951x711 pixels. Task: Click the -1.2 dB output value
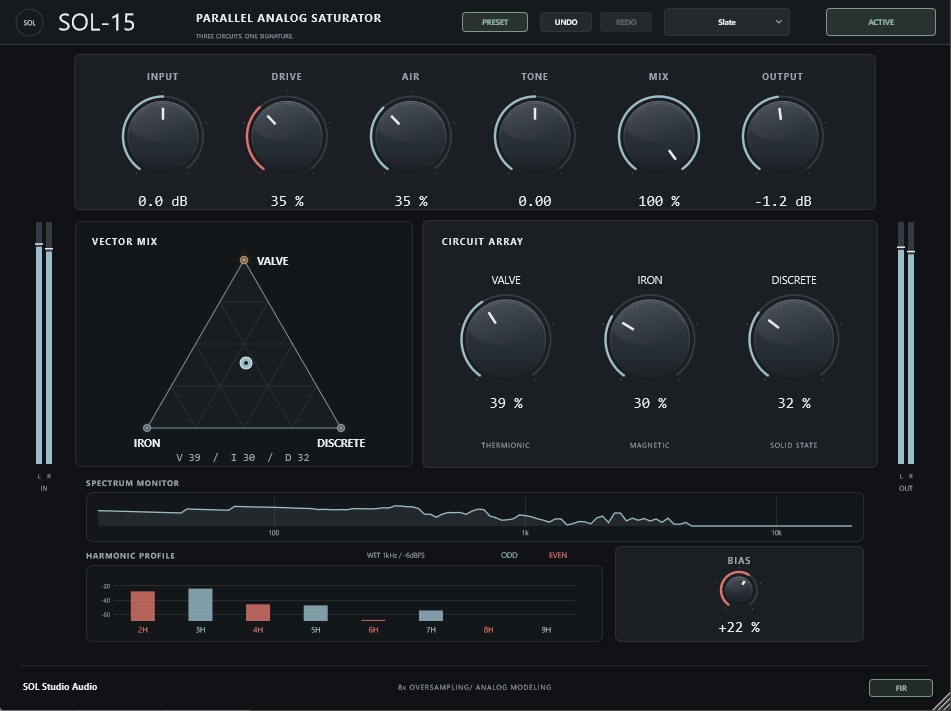coord(782,201)
